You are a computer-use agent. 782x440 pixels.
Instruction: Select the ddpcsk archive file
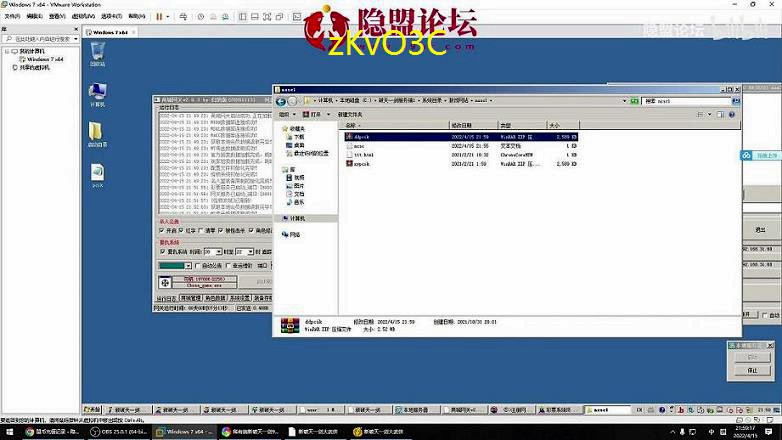coord(461,137)
